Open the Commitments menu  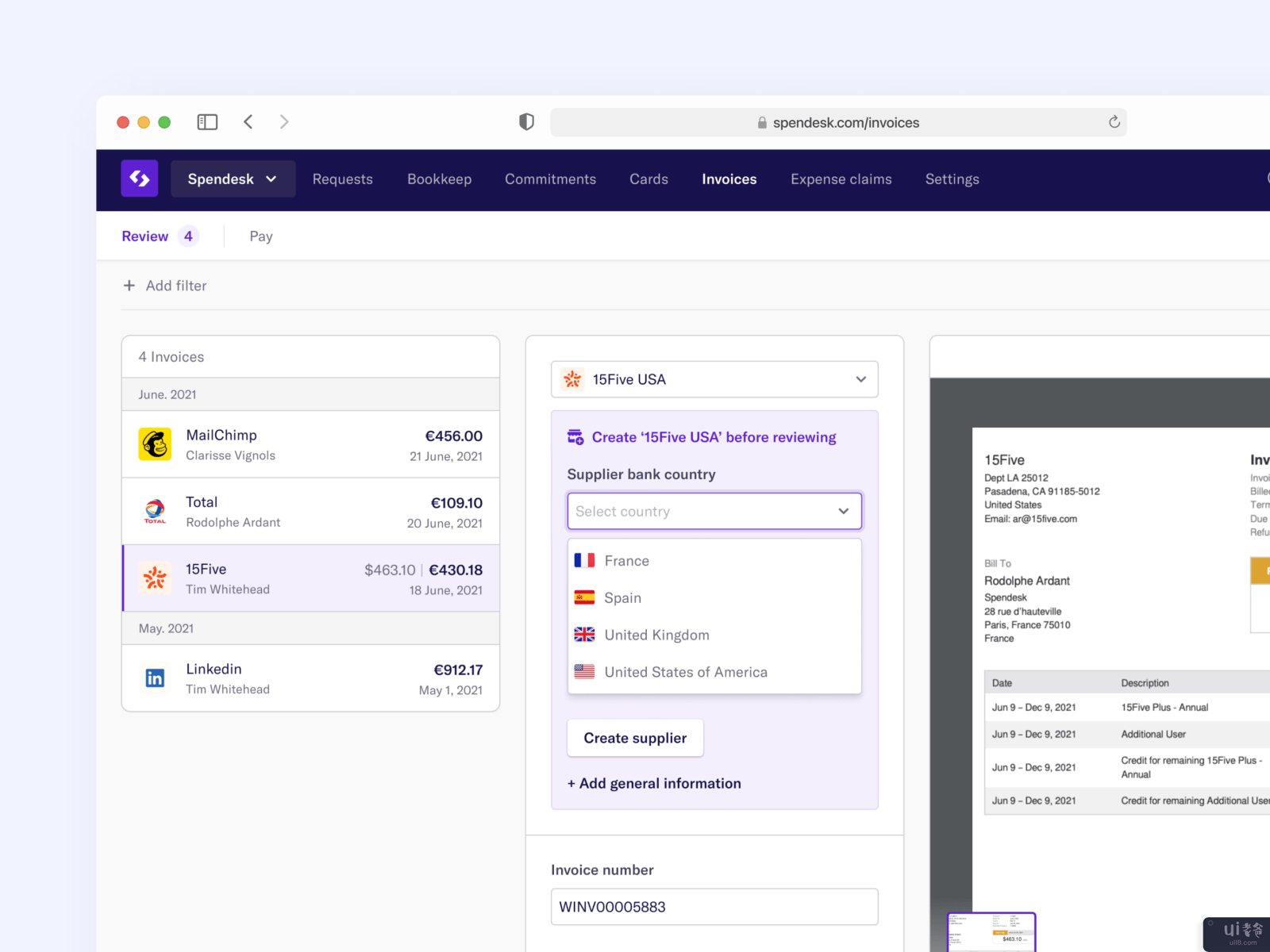point(550,179)
